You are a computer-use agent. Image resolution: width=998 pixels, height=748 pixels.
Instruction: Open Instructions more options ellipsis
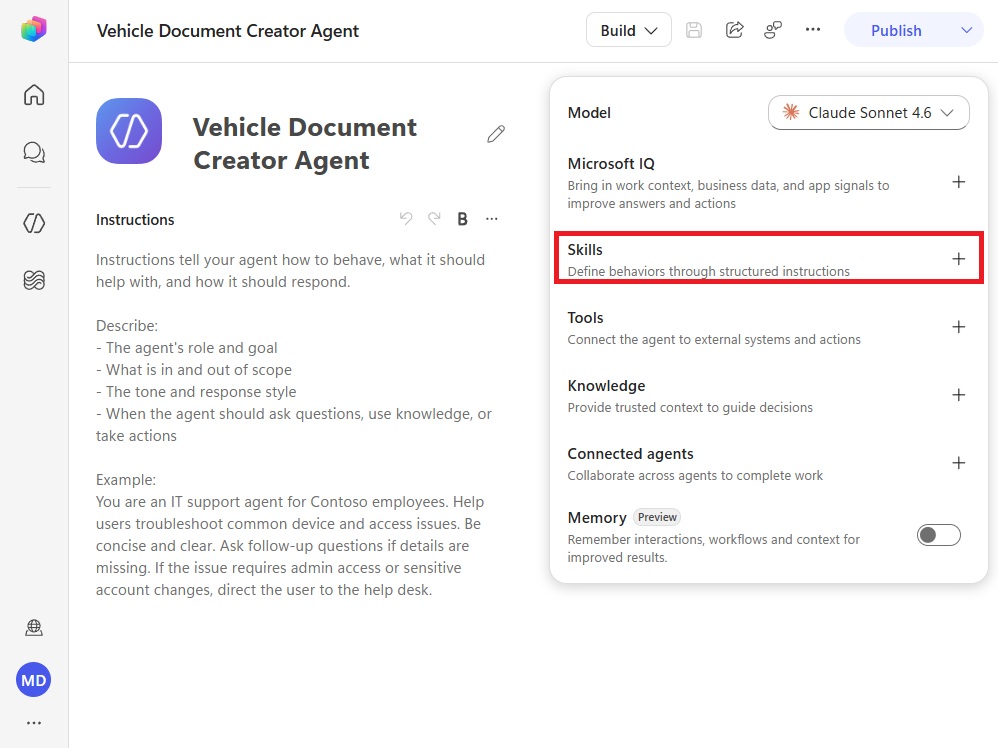[492, 219]
